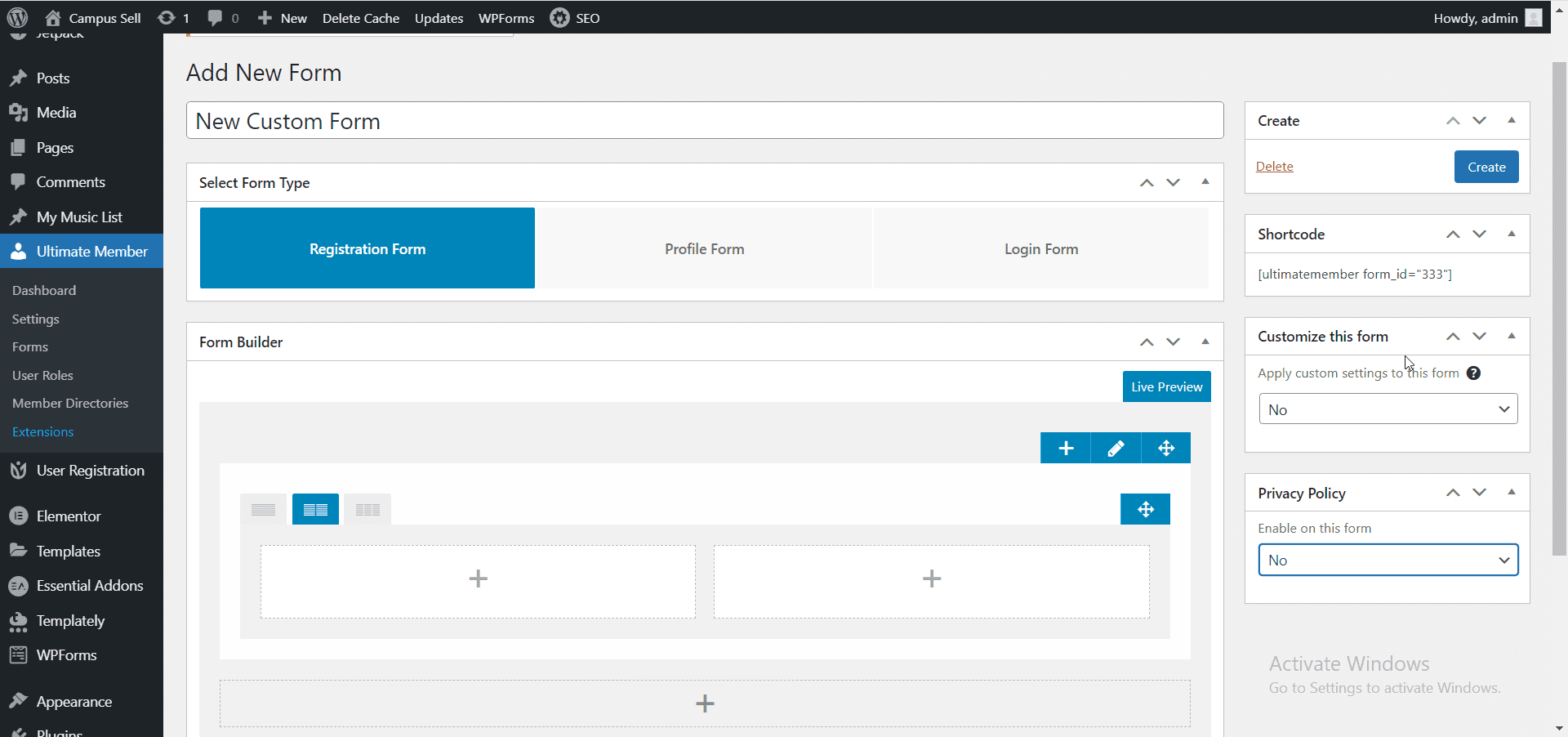This screenshot has height=737, width=1568.
Task: Open Updates in admin bar
Action: tap(439, 18)
